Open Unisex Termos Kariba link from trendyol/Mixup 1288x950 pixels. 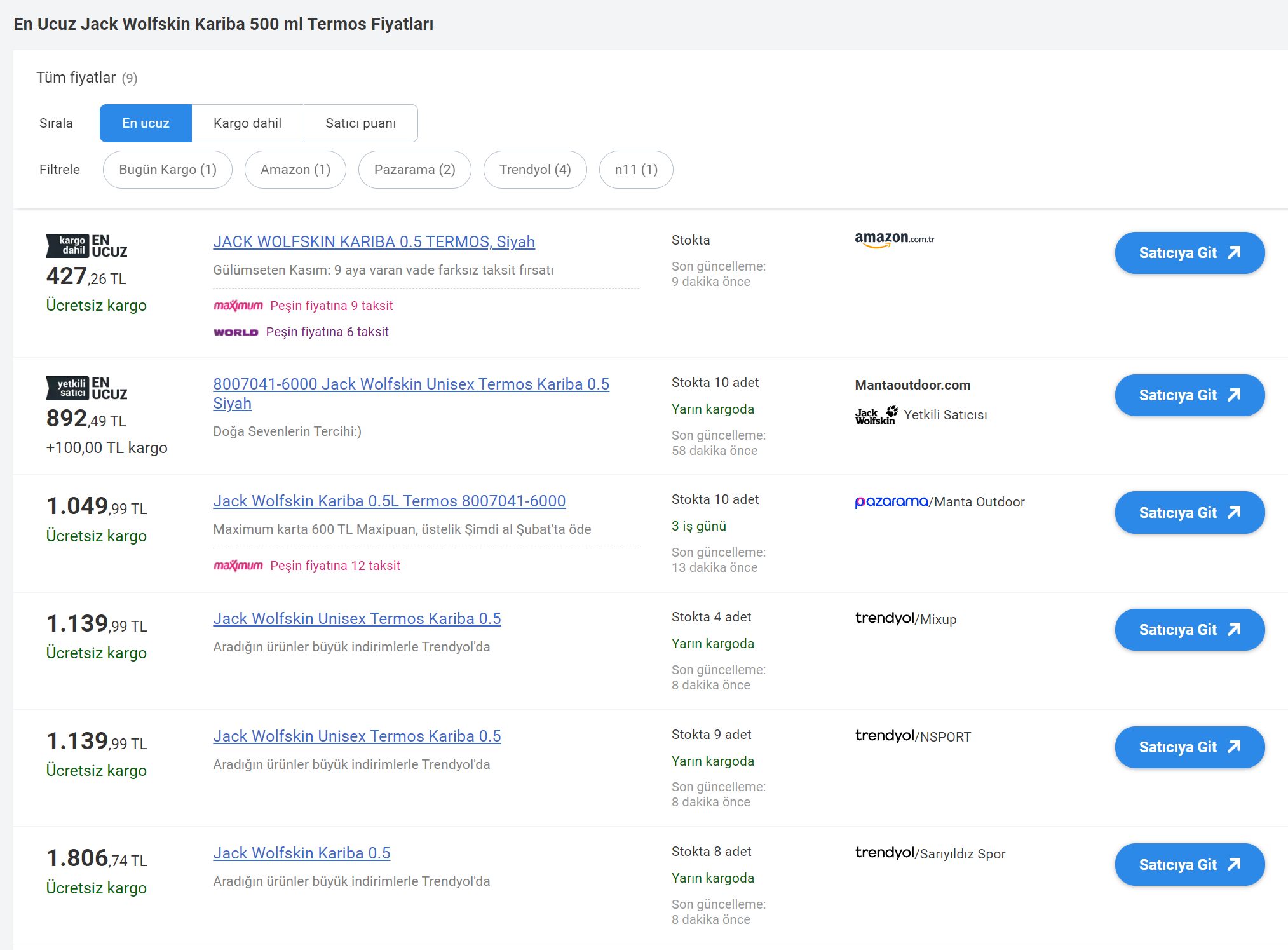[356, 619]
